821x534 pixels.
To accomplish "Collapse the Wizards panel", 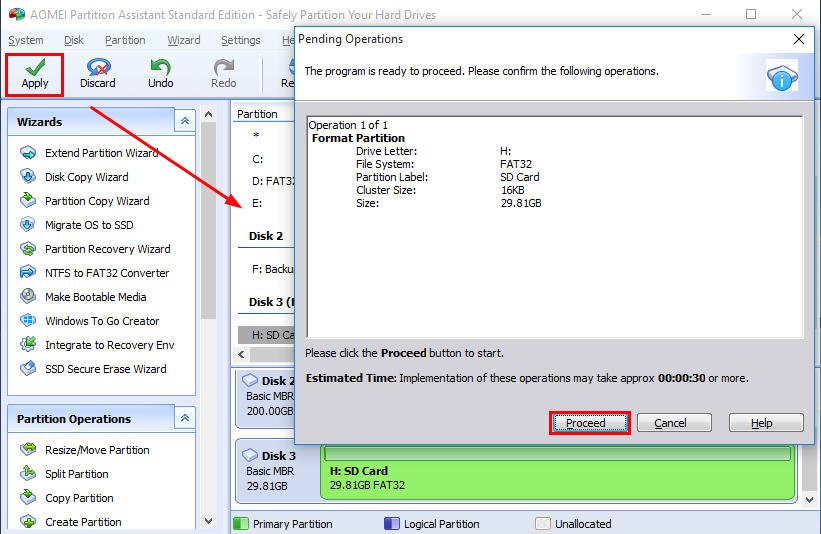I will click(x=185, y=121).
